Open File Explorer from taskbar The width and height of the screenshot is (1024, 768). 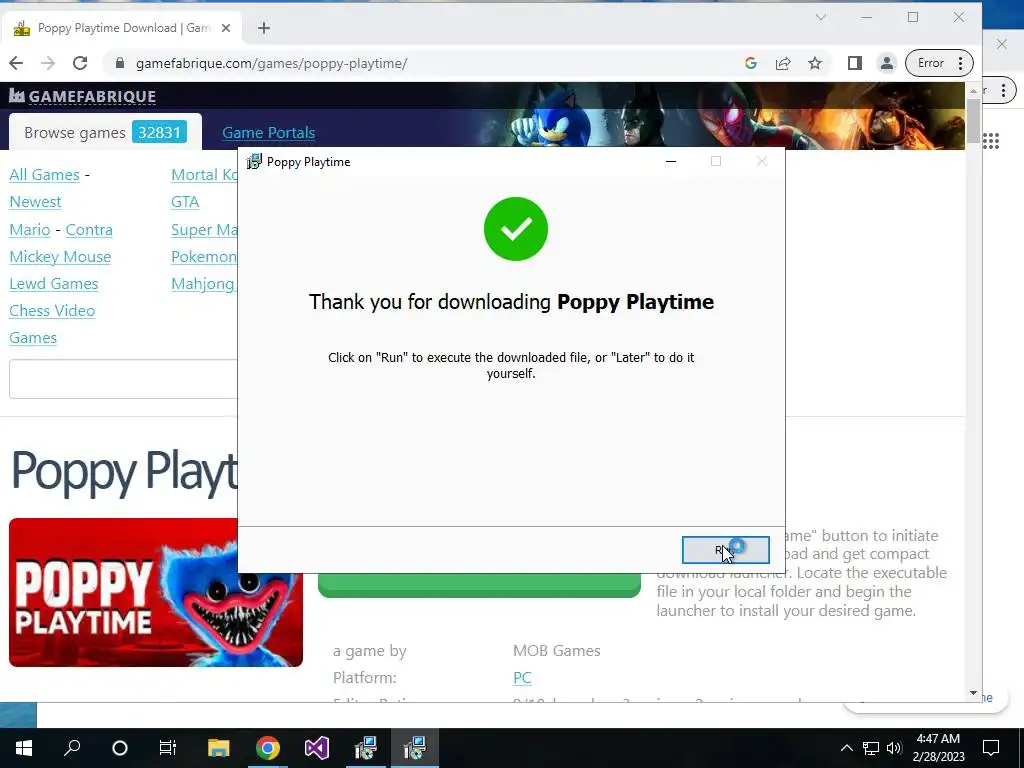tap(219, 748)
